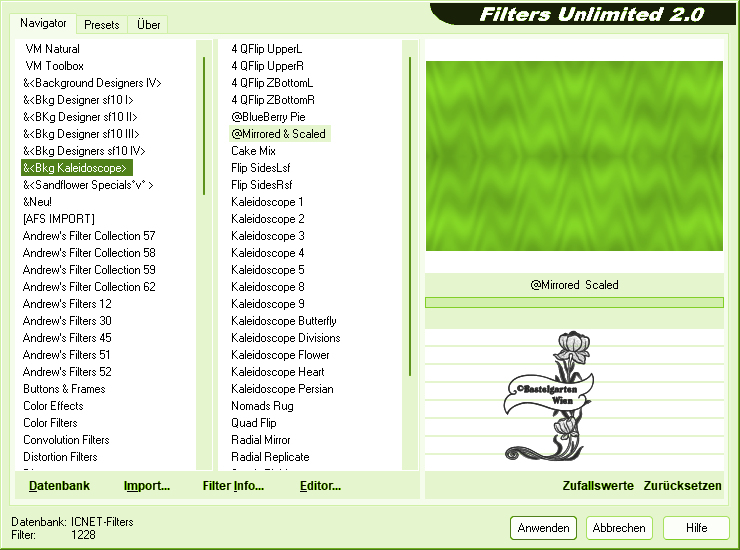Choose the Kaleidoscope 1 filter
740x550 pixels.
(x=267, y=202)
